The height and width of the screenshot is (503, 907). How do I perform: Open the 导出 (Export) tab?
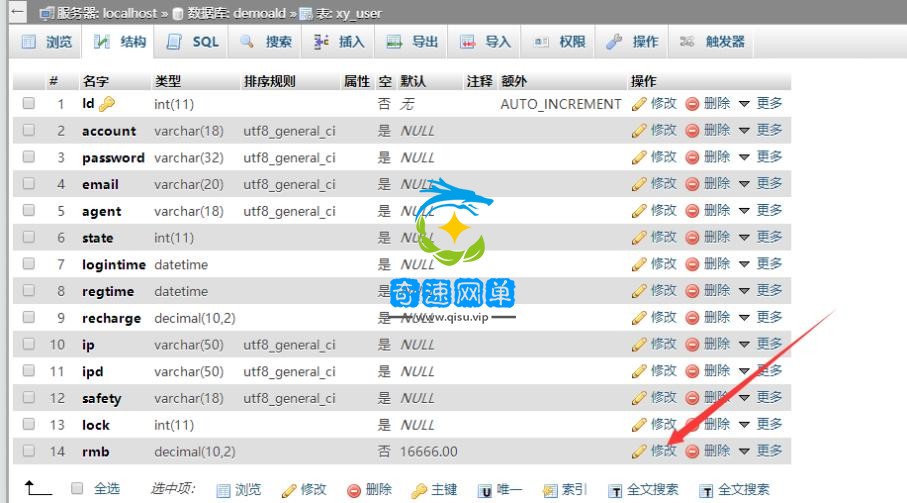tap(411, 42)
